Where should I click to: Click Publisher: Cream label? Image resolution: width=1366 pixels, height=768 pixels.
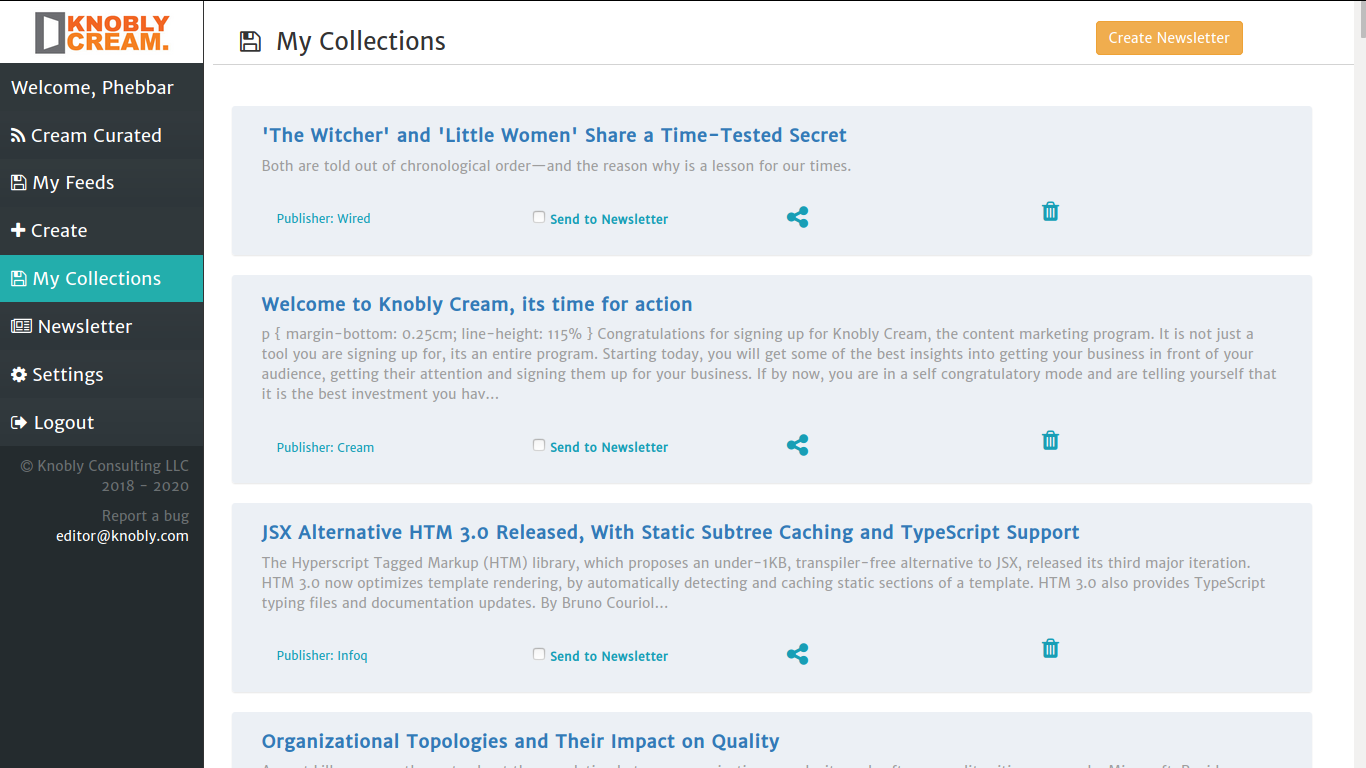click(325, 447)
